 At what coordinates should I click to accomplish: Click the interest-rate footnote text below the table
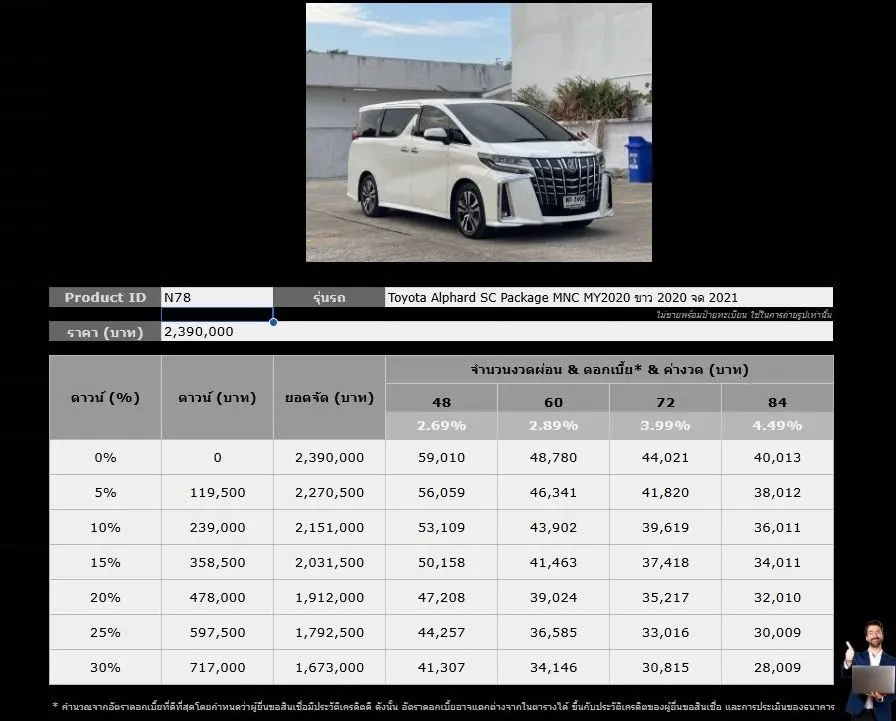tap(443, 707)
